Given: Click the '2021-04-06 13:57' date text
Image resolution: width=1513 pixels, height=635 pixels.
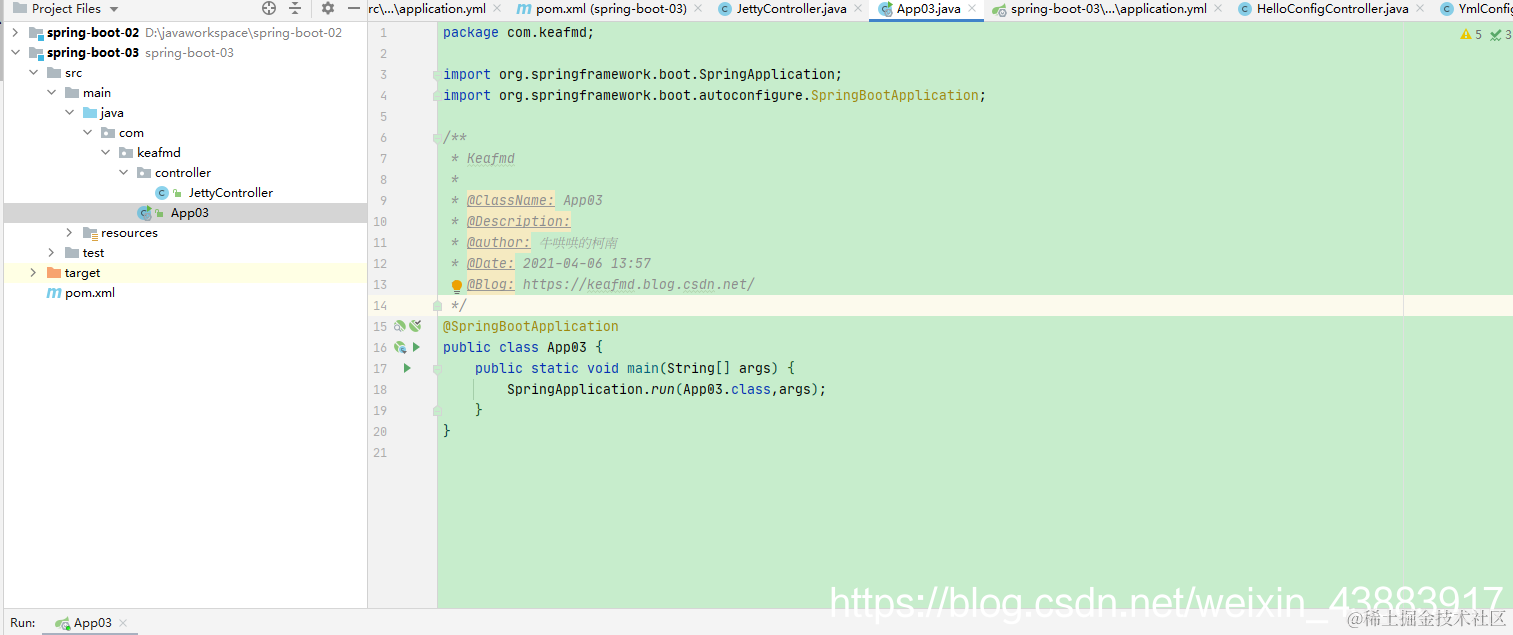Looking at the screenshot, I should coord(587,263).
